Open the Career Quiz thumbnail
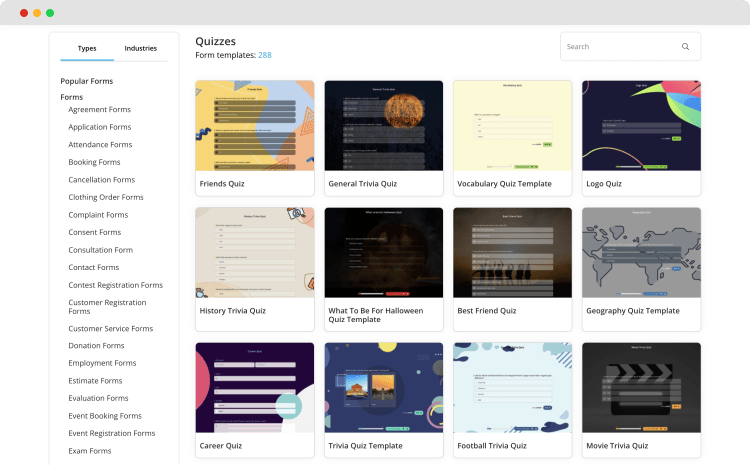 pos(255,388)
